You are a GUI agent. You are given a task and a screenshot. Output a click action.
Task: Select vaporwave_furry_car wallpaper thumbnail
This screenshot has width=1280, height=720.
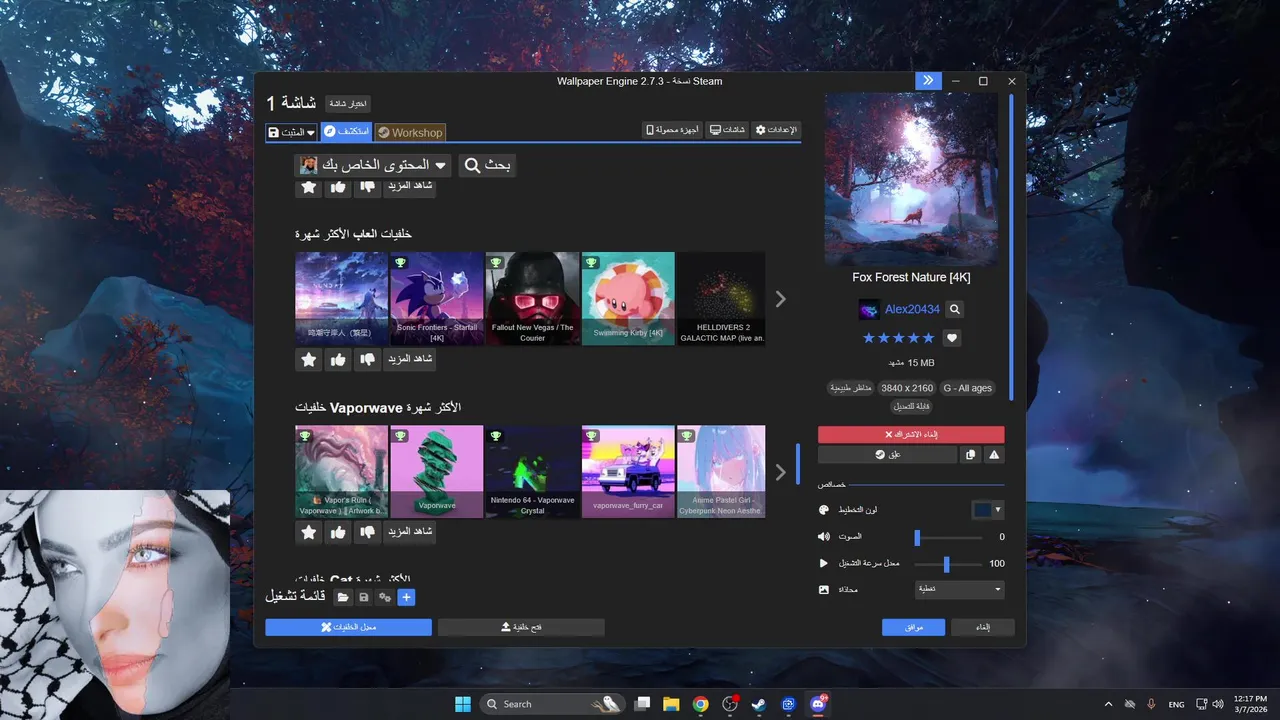point(628,471)
